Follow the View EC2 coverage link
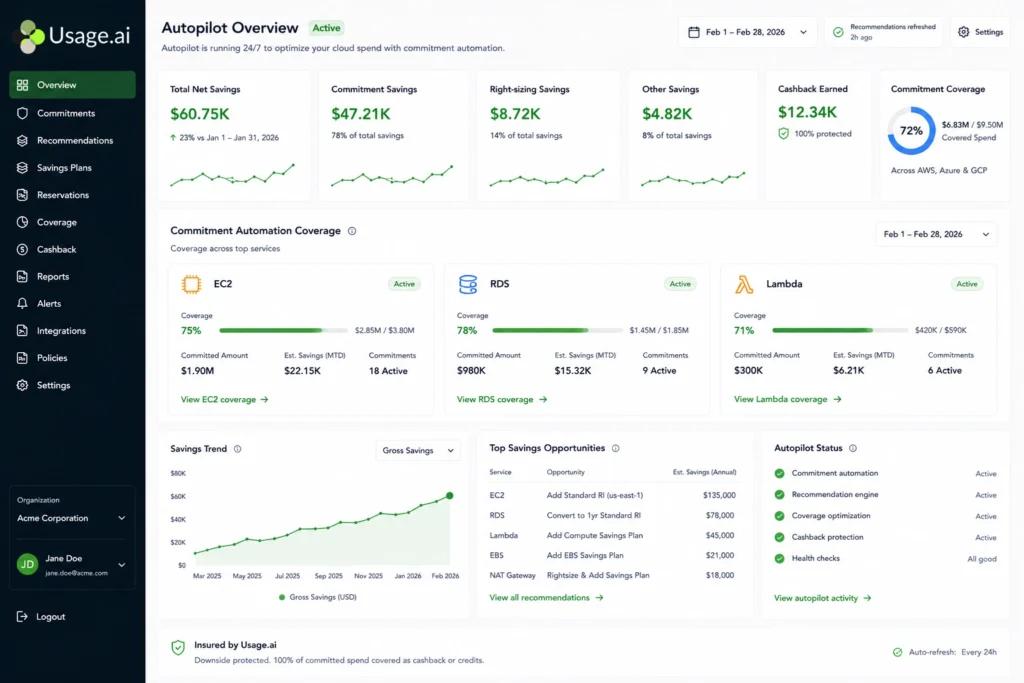Screen dimensions: 1024x683 coord(225,400)
